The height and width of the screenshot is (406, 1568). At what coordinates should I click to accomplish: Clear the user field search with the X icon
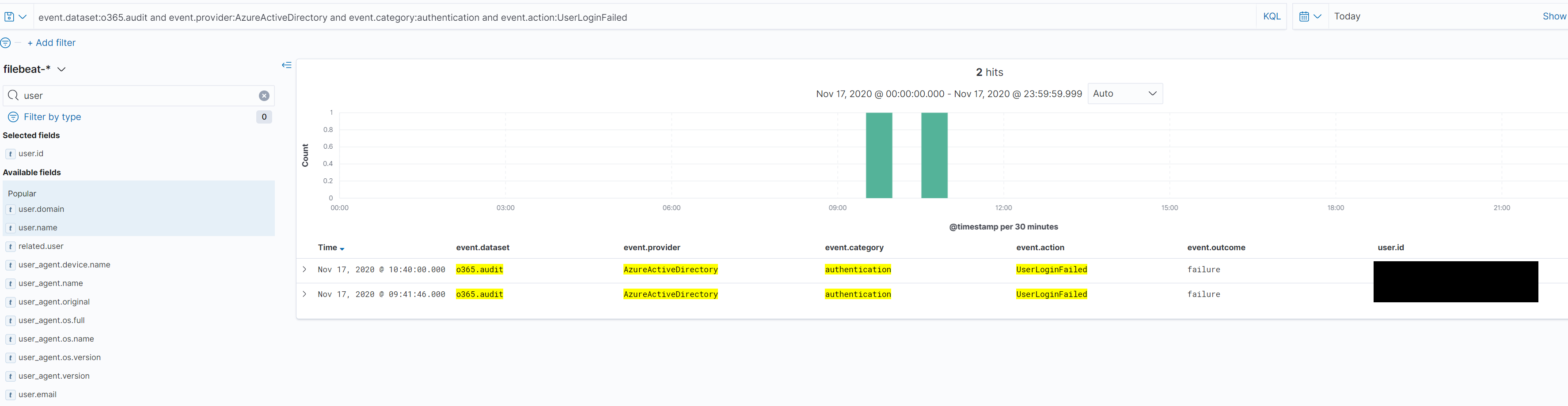[x=264, y=95]
